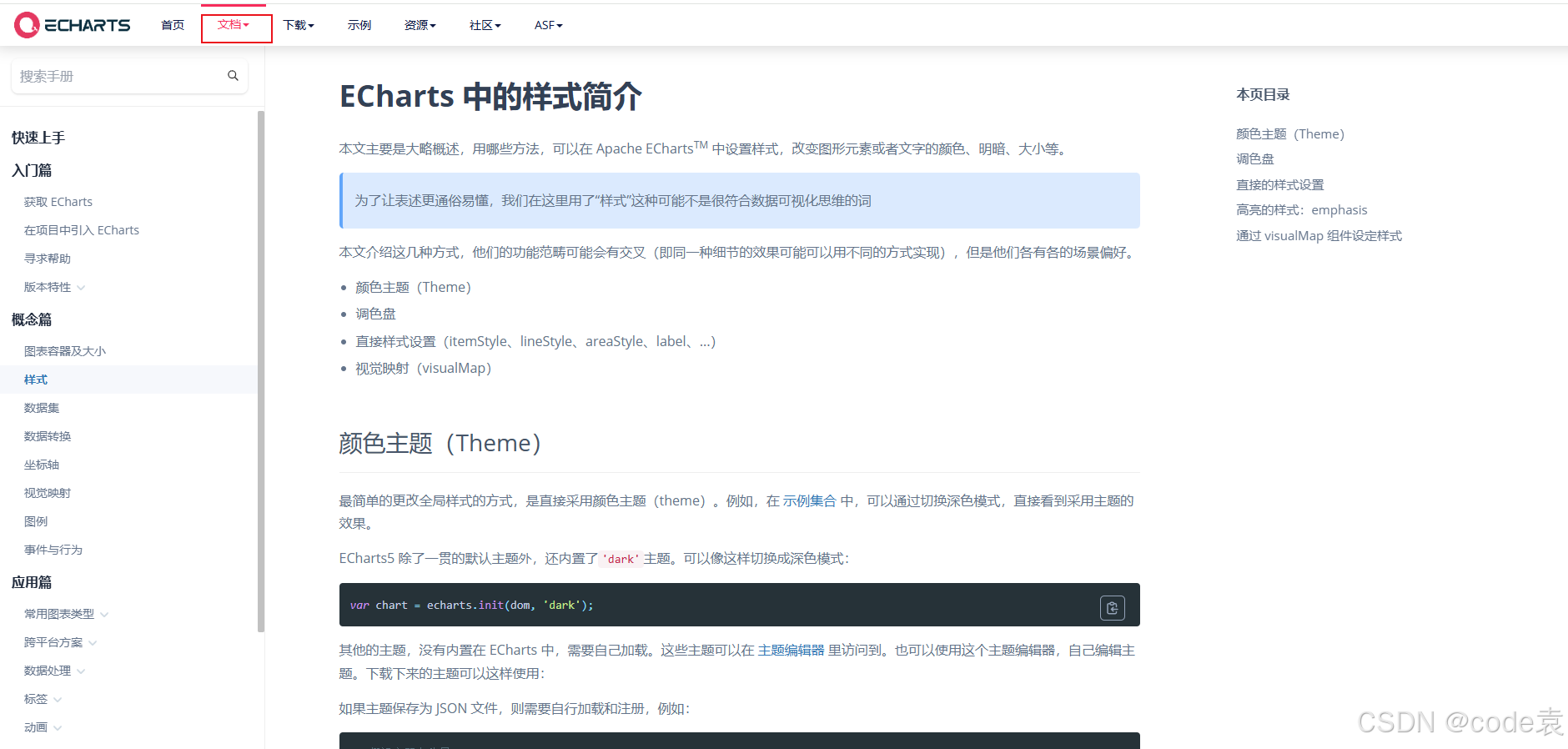Expand 数据处理 in the sidebar
The image size is (1568, 749).
point(55,671)
